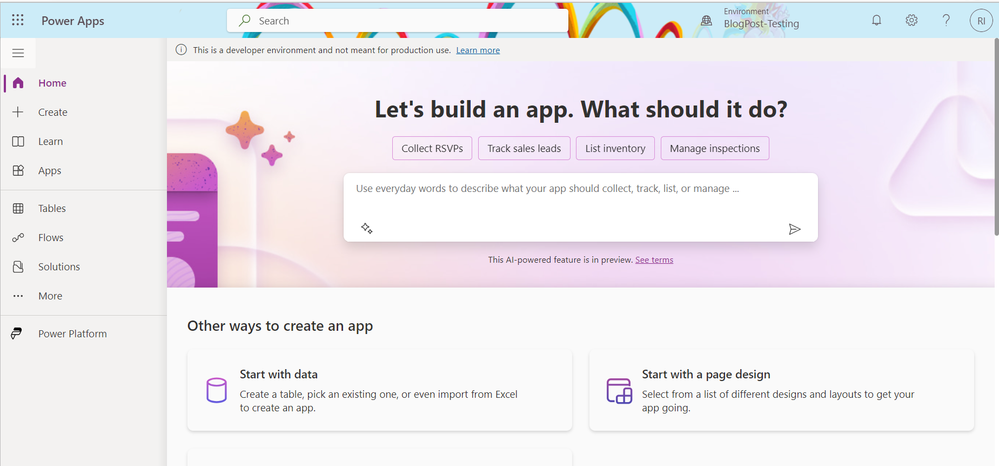This screenshot has width=999, height=466.
Task: Click the info icon in developer banner
Action: pyautogui.click(x=181, y=50)
